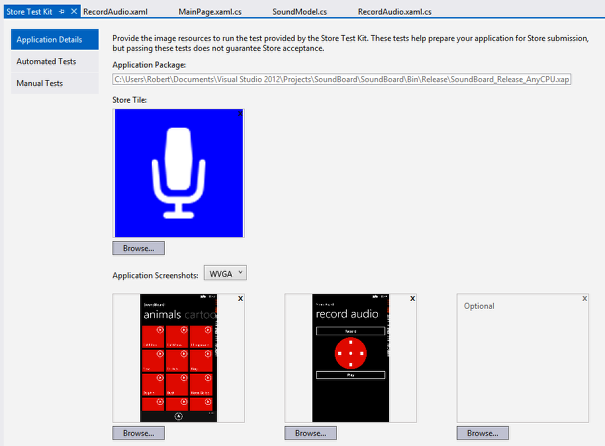The height and width of the screenshot is (446, 605).
Task: Open the RecordAudio.xaml.cs tab
Action: pyautogui.click(x=397, y=10)
